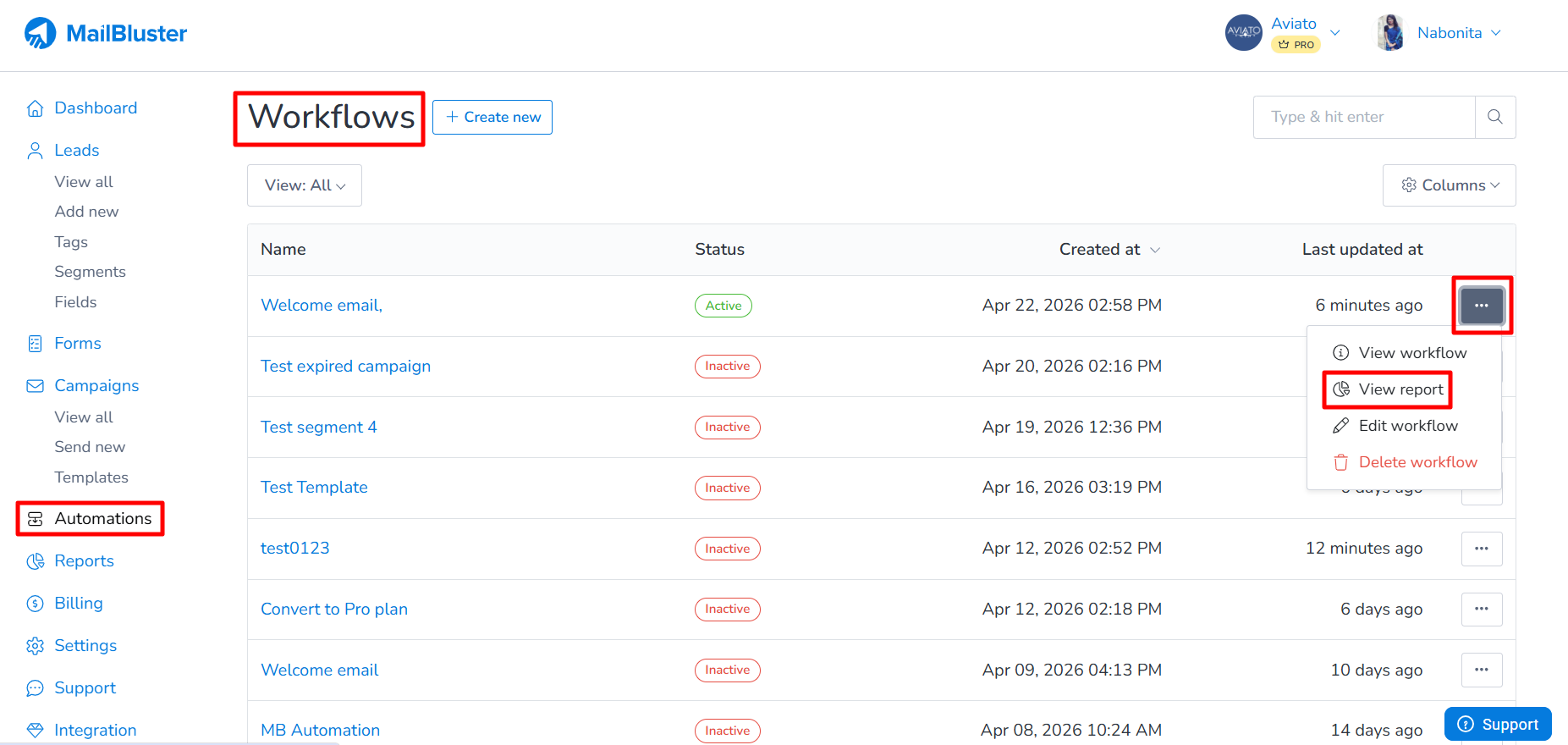This screenshot has width=1568, height=745.
Task: Click the MailBluster logo
Action: (106, 33)
